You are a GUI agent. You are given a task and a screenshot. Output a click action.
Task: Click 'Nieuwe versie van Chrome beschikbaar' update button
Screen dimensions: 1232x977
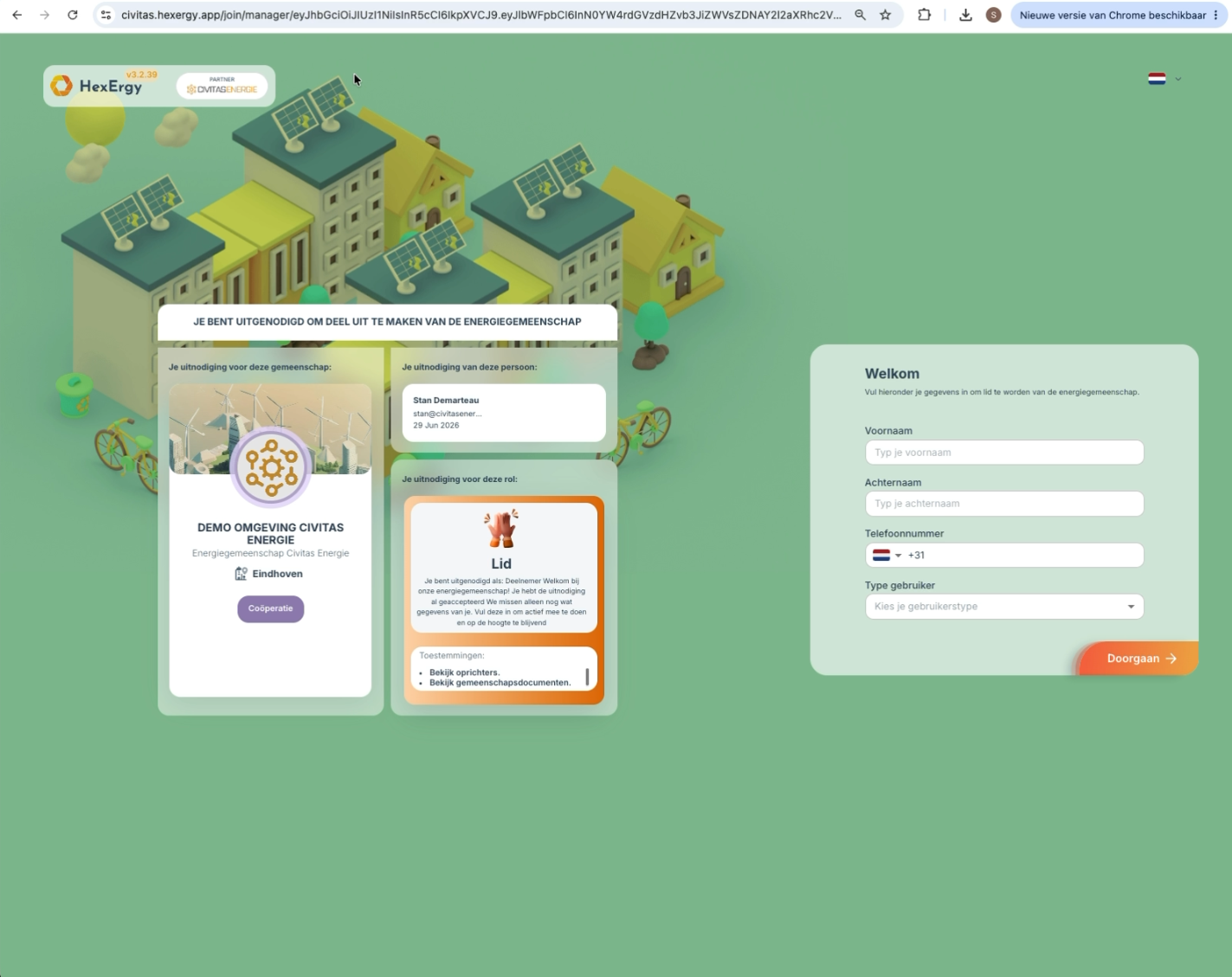[x=1119, y=15]
